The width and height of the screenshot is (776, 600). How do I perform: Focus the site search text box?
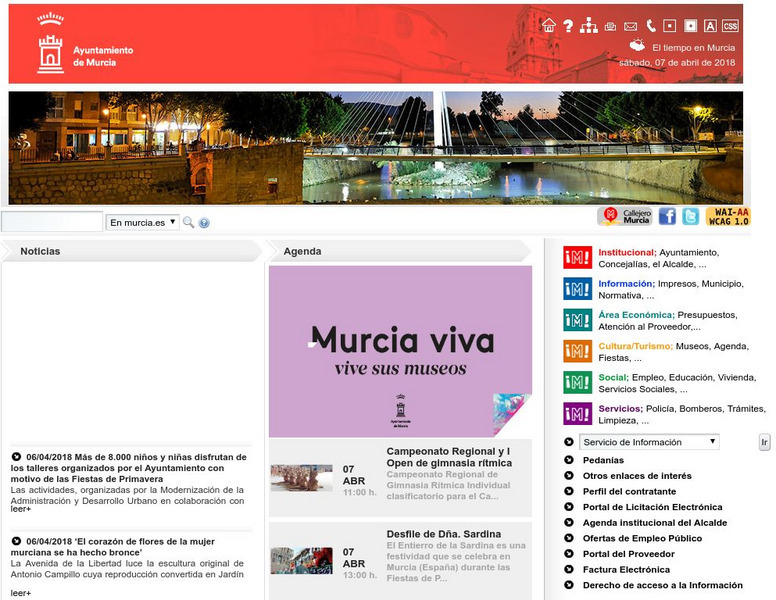click(x=52, y=222)
